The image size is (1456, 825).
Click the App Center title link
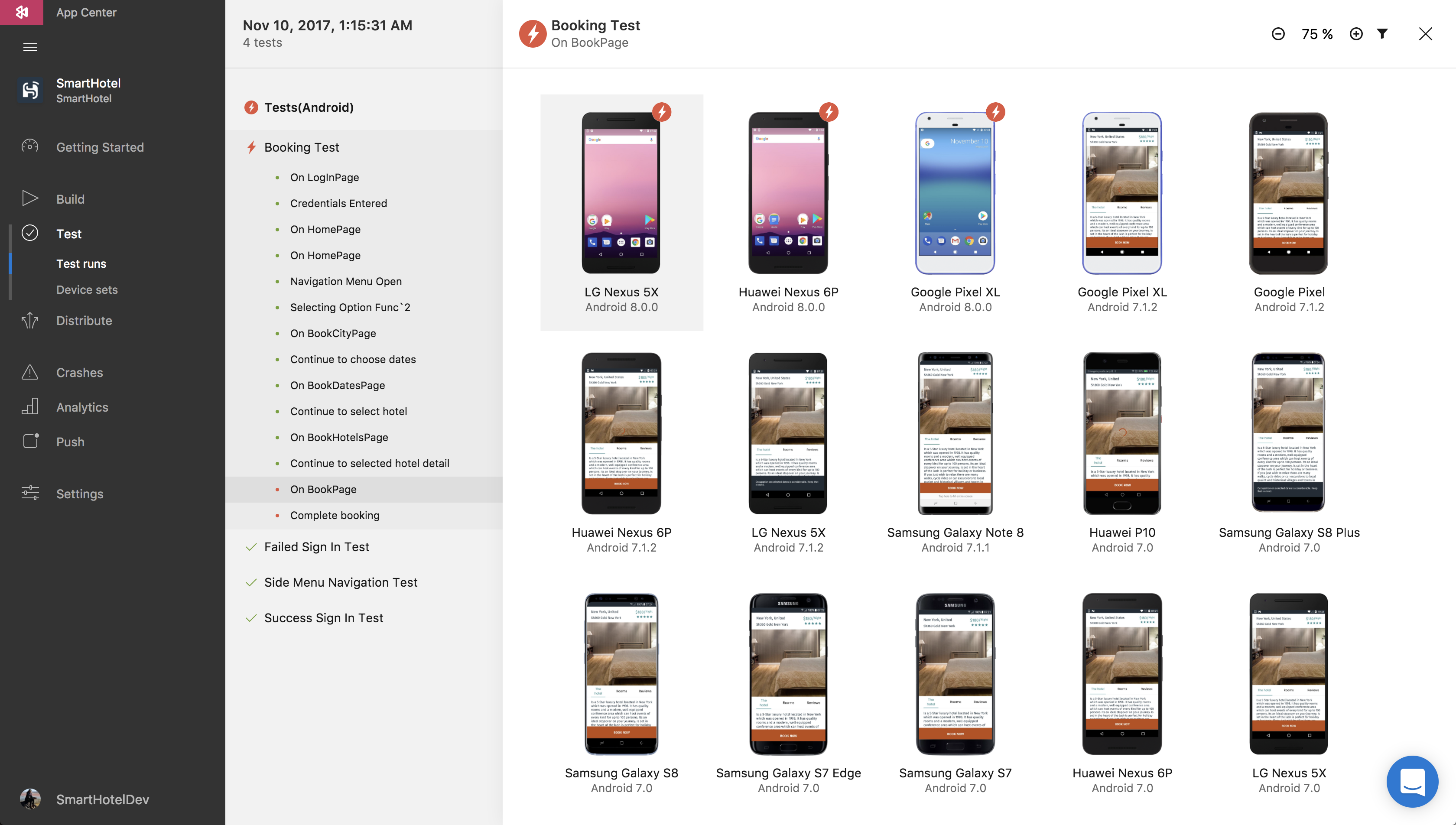pyautogui.click(x=86, y=13)
